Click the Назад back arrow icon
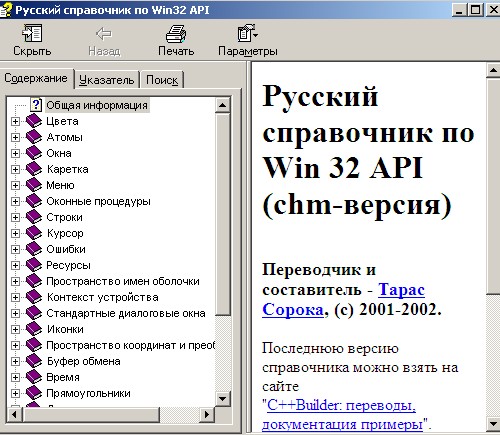This screenshot has height=435, width=500. coord(104,34)
